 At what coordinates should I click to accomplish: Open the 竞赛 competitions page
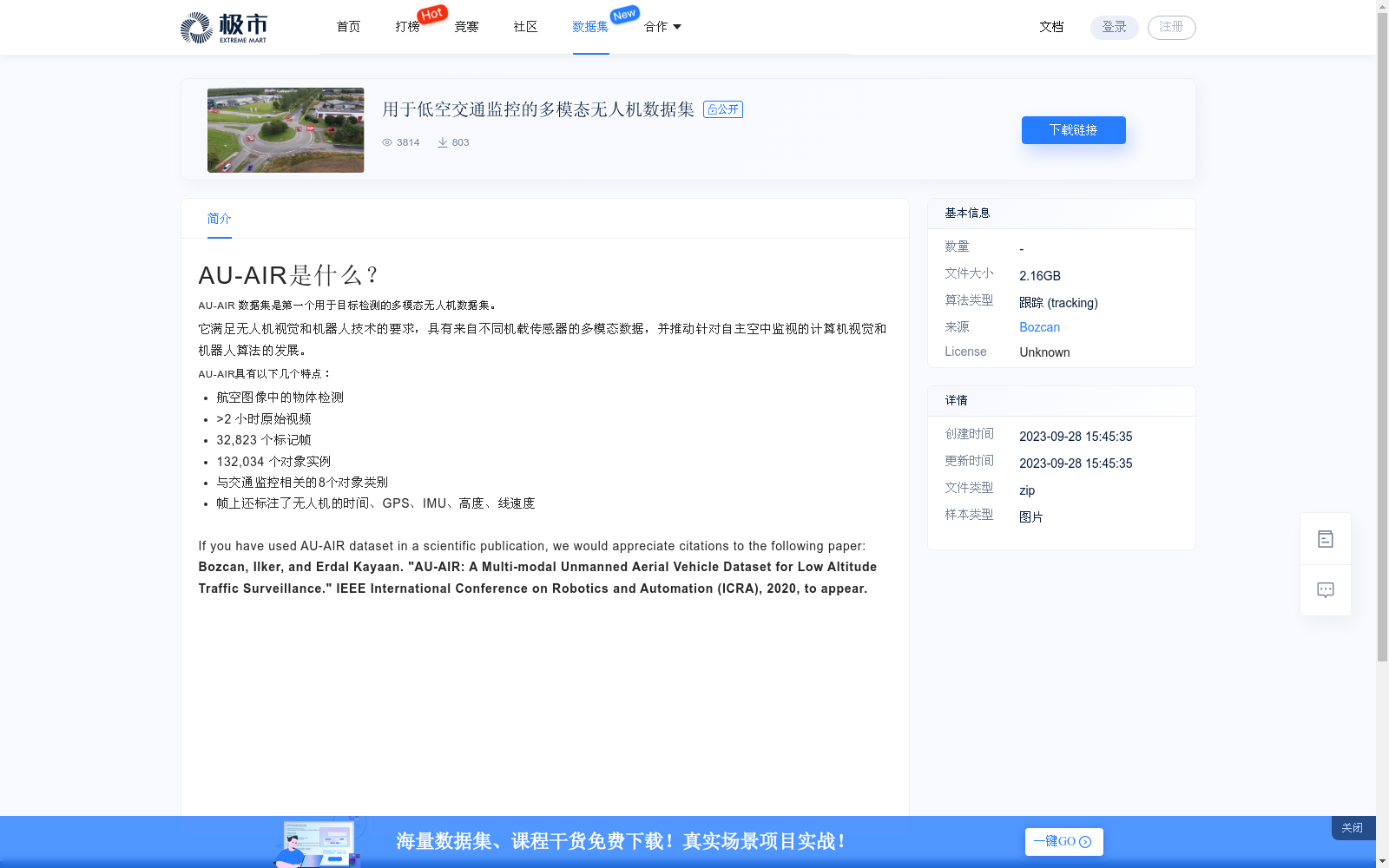[466, 27]
